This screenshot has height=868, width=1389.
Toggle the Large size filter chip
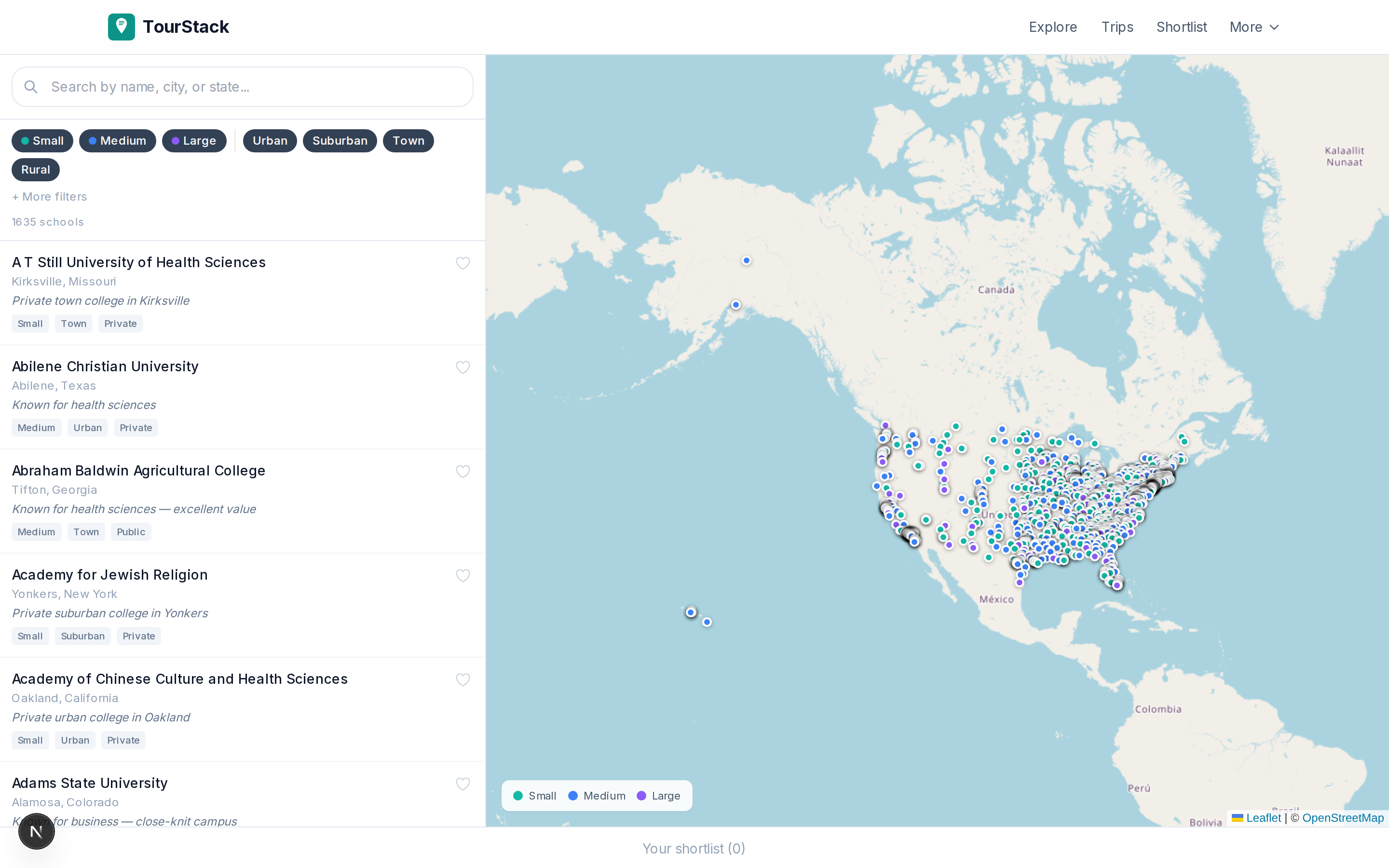[194, 141]
